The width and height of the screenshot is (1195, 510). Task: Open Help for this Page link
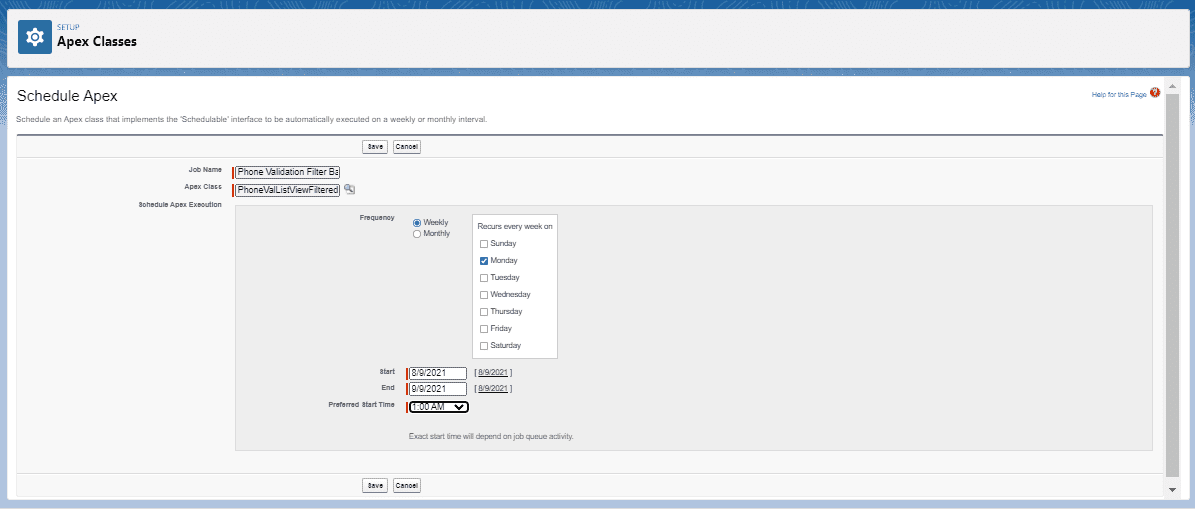click(x=1118, y=94)
